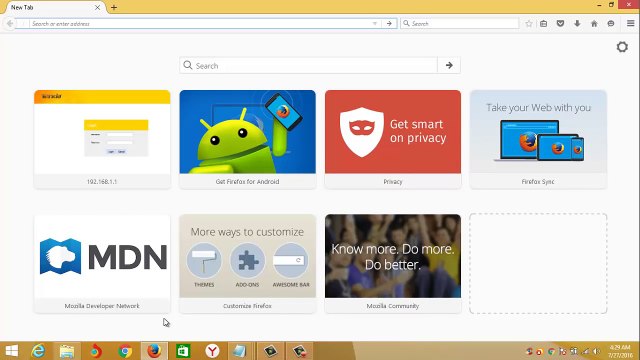Open the 192.168.1.1 tile

102,139
